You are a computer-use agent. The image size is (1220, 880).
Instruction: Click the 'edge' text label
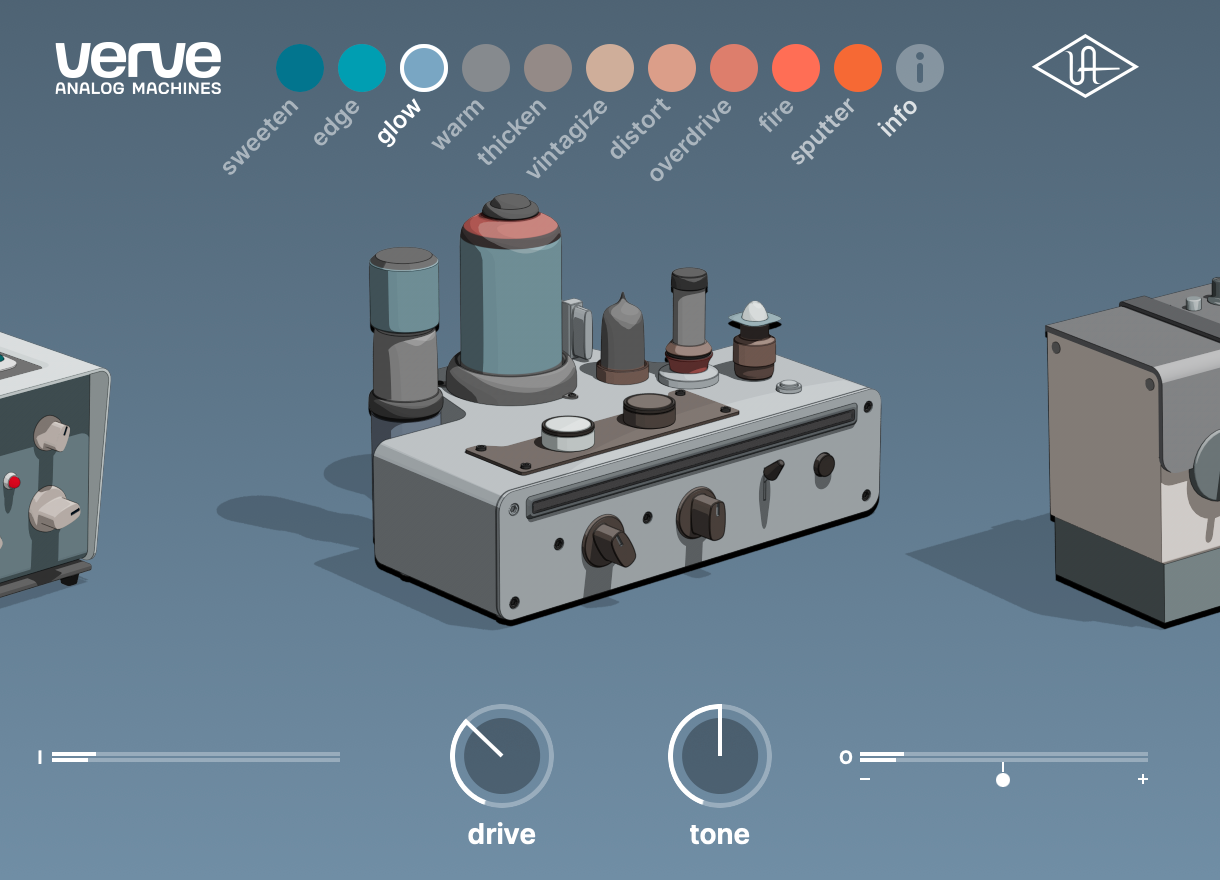coord(335,124)
